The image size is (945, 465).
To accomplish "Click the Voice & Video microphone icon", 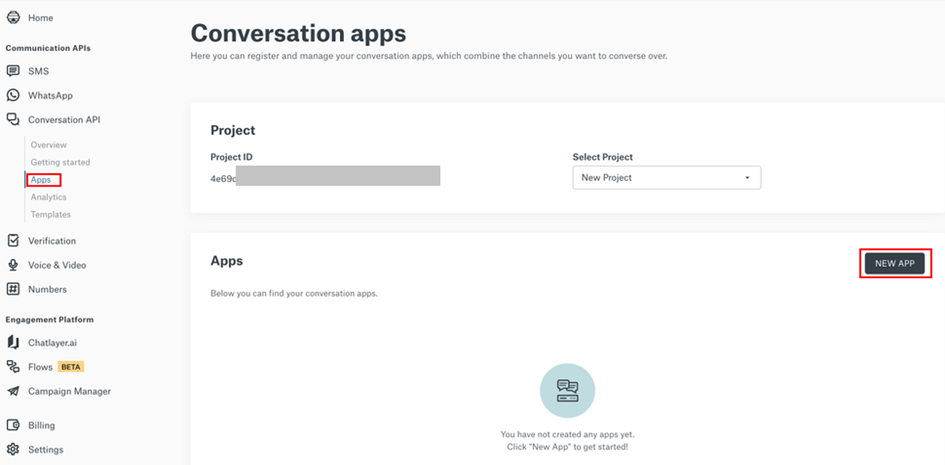I will click(13, 265).
